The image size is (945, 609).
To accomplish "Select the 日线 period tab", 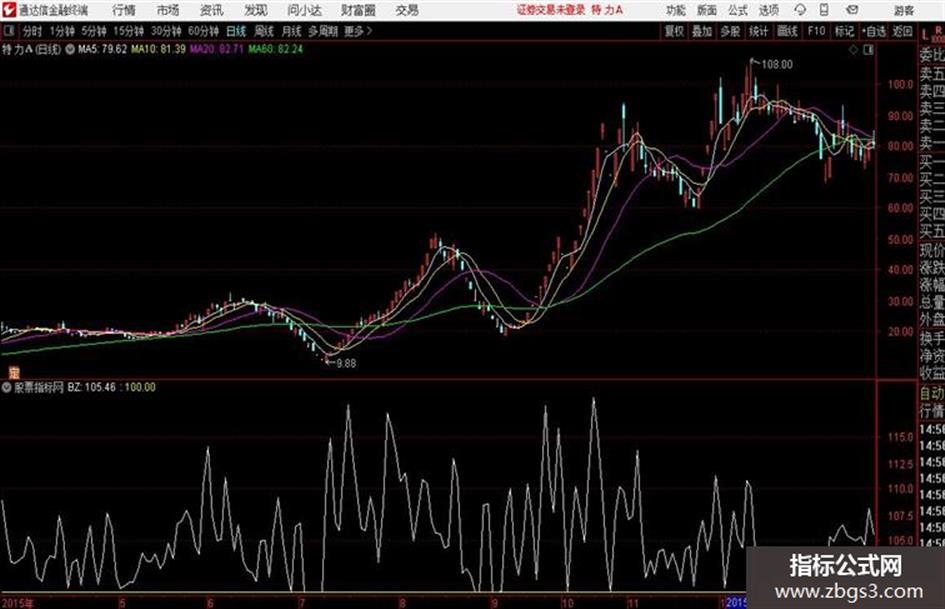I will (236, 31).
